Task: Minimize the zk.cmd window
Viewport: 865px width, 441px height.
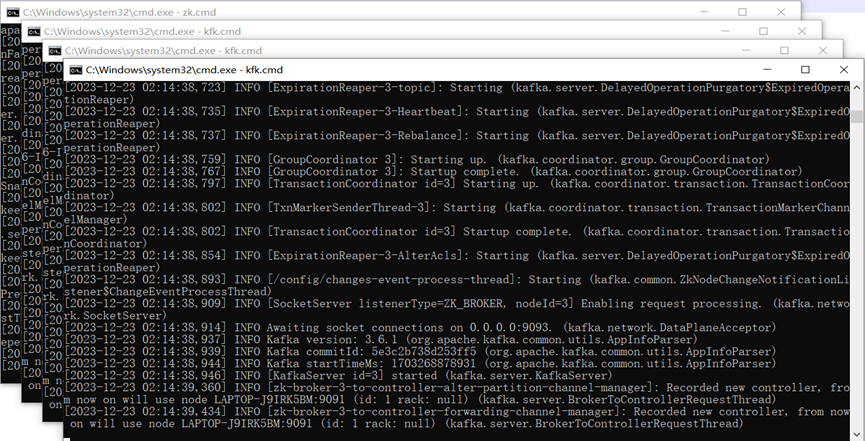Action: 704,12
